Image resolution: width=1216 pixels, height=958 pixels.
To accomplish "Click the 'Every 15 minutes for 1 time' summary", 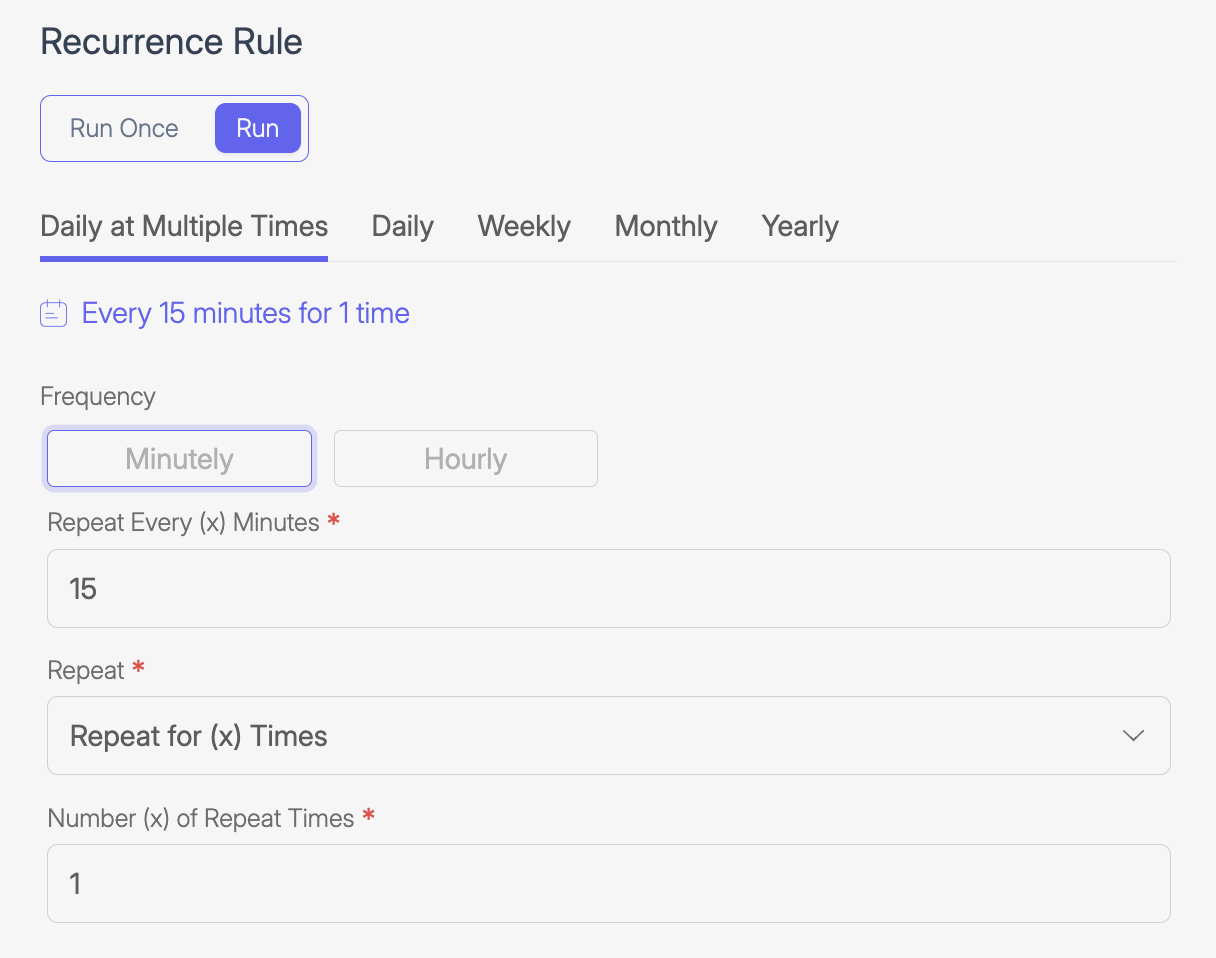I will click(245, 314).
